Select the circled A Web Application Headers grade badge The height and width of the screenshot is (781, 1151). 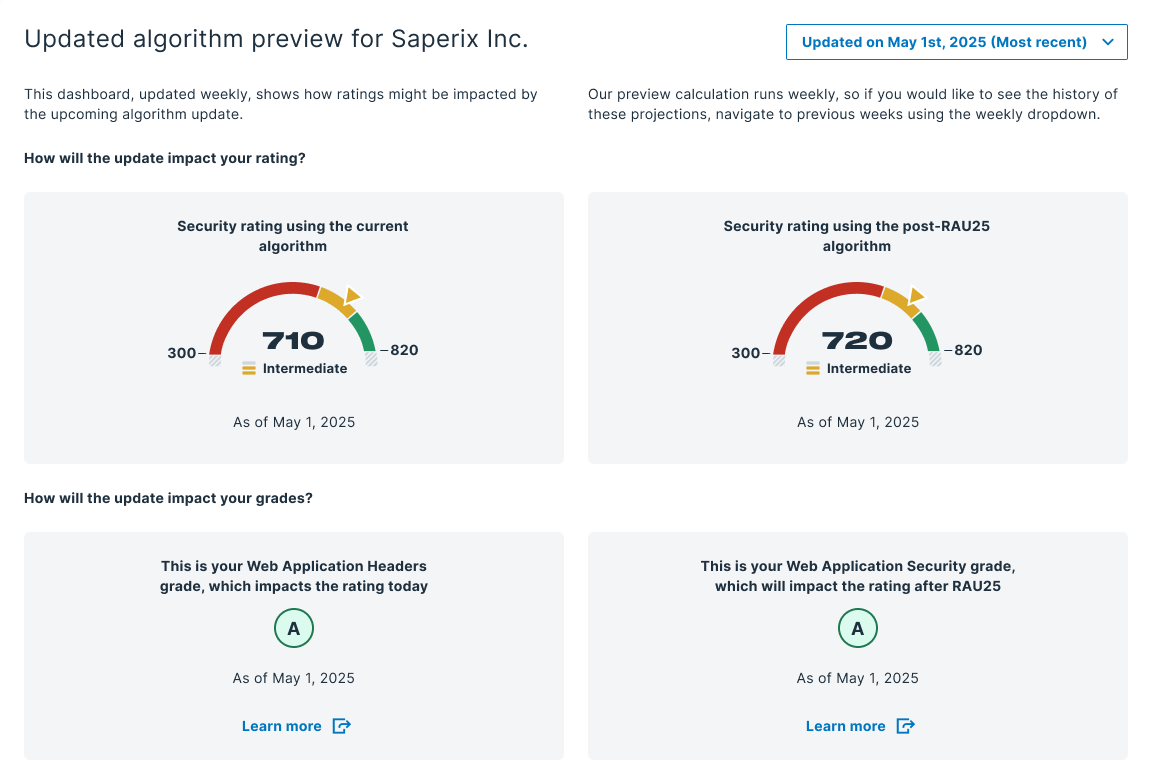[293, 628]
